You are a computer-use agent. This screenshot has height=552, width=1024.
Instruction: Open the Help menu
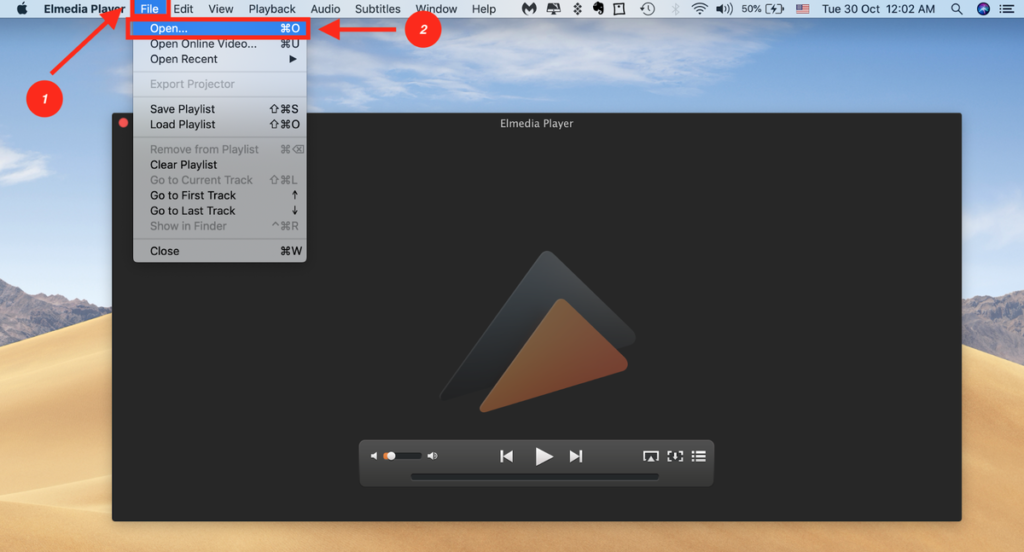(484, 8)
